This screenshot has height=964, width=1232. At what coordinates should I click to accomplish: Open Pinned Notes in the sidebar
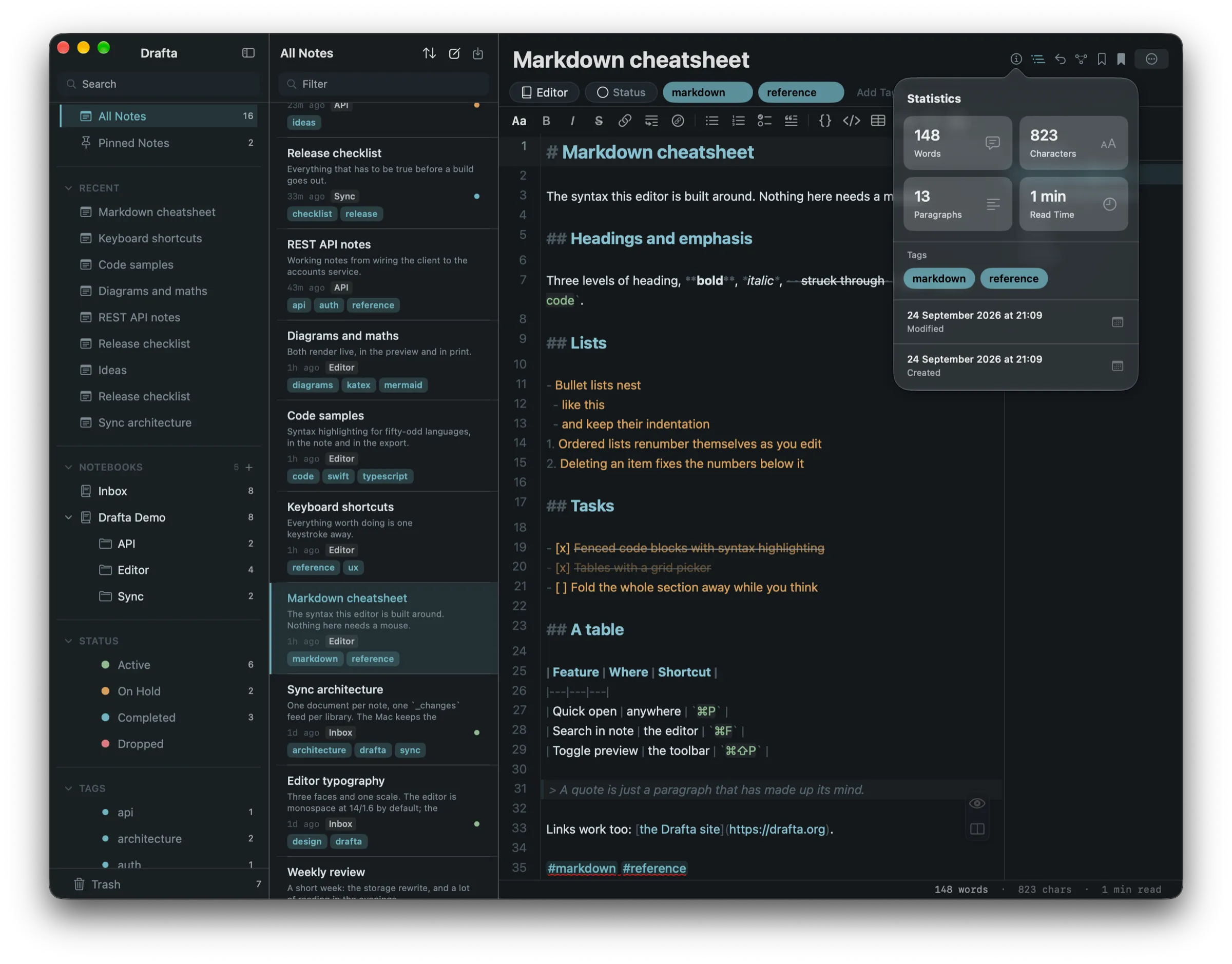(x=159, y=143)
